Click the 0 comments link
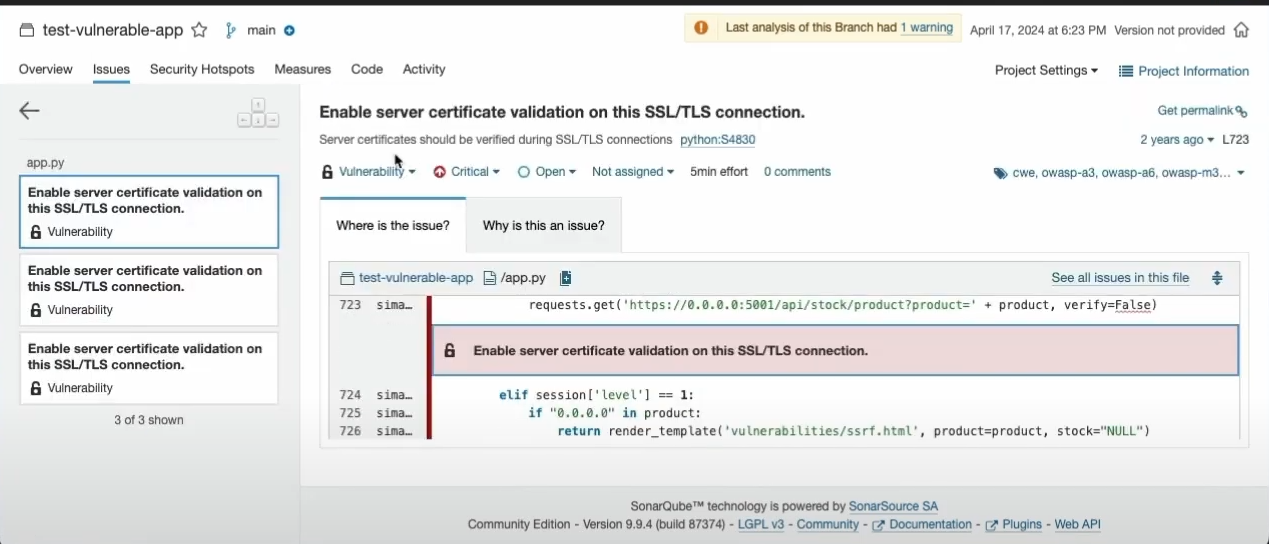The height and width of the screenshot is (544, 1269). click(797, 172)
